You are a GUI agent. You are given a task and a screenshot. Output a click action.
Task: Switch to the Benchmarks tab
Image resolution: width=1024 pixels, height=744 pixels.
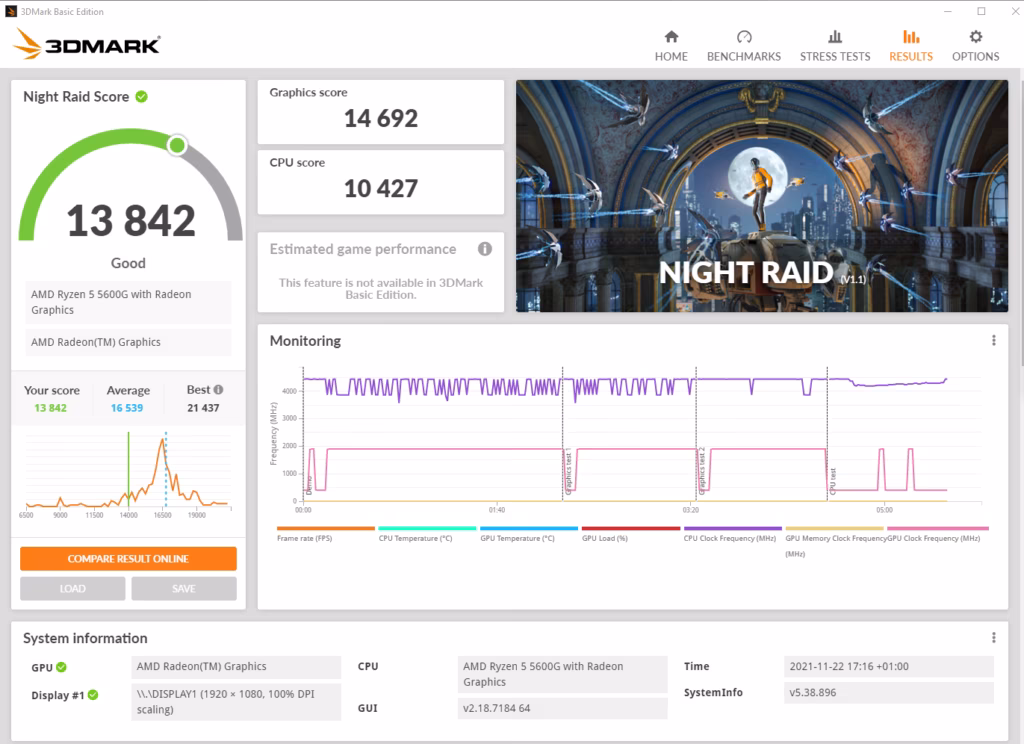[743, 46]
